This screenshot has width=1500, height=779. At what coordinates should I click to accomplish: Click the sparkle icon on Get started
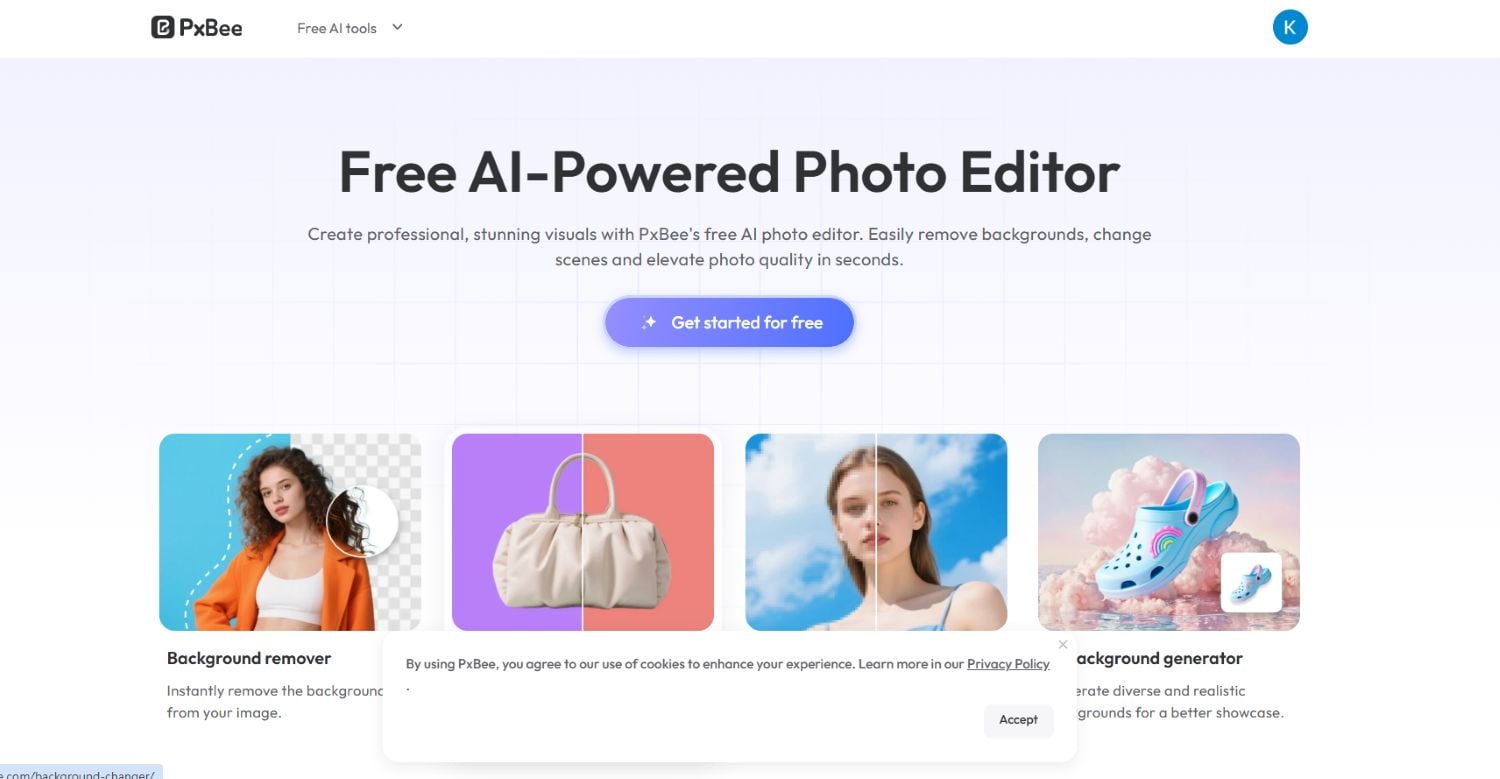click(649, 322)
